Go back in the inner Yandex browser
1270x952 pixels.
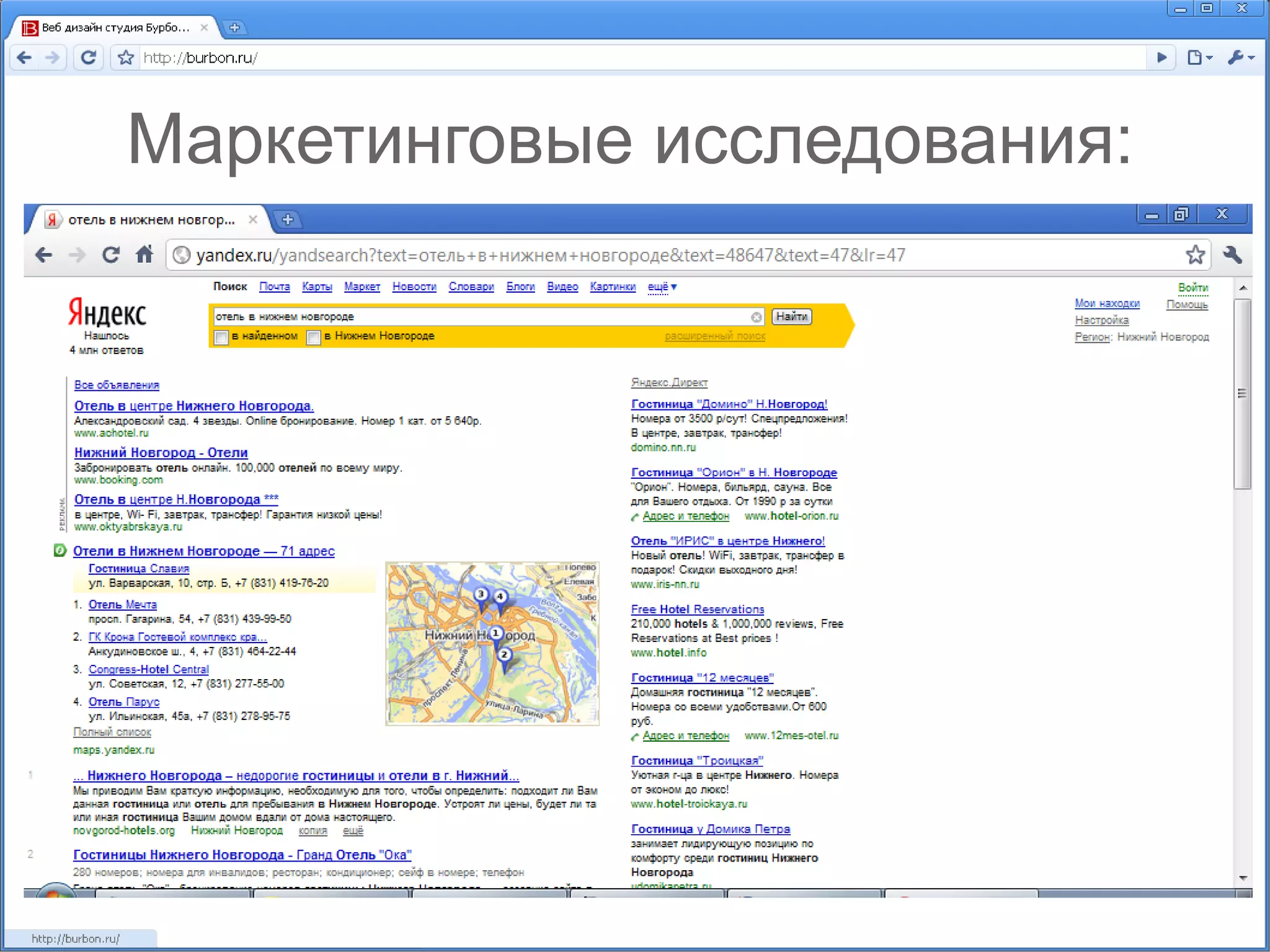(43, 255)
